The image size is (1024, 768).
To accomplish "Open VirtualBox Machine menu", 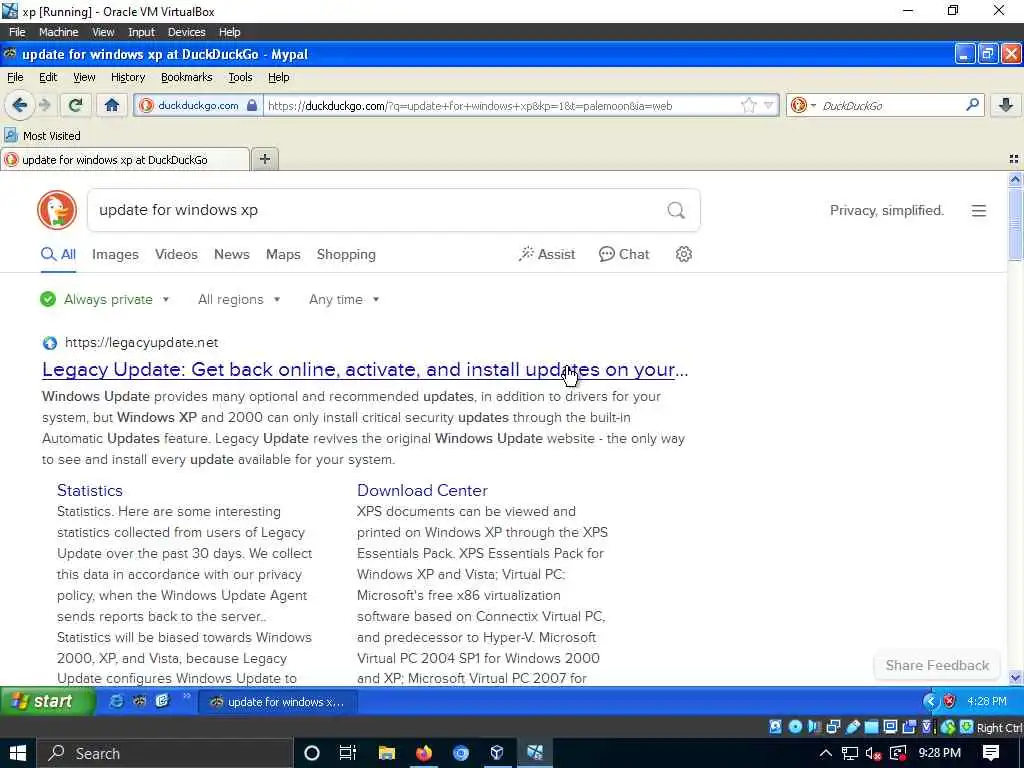I will [x=58, y=32].
